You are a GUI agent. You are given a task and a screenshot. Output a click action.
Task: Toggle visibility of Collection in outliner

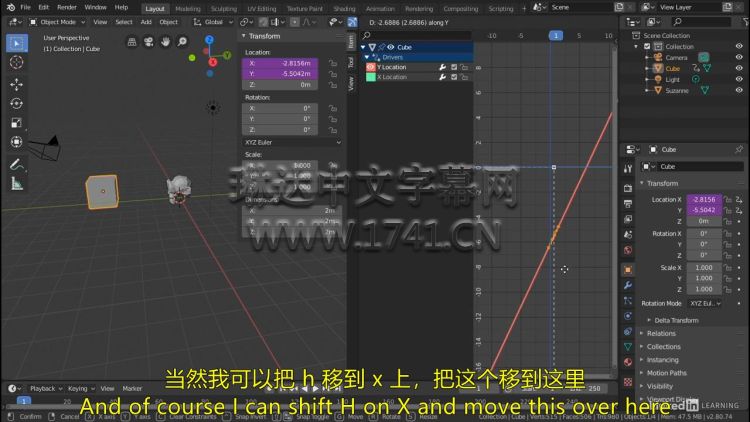pyautogui.click(x=739, y=46)
